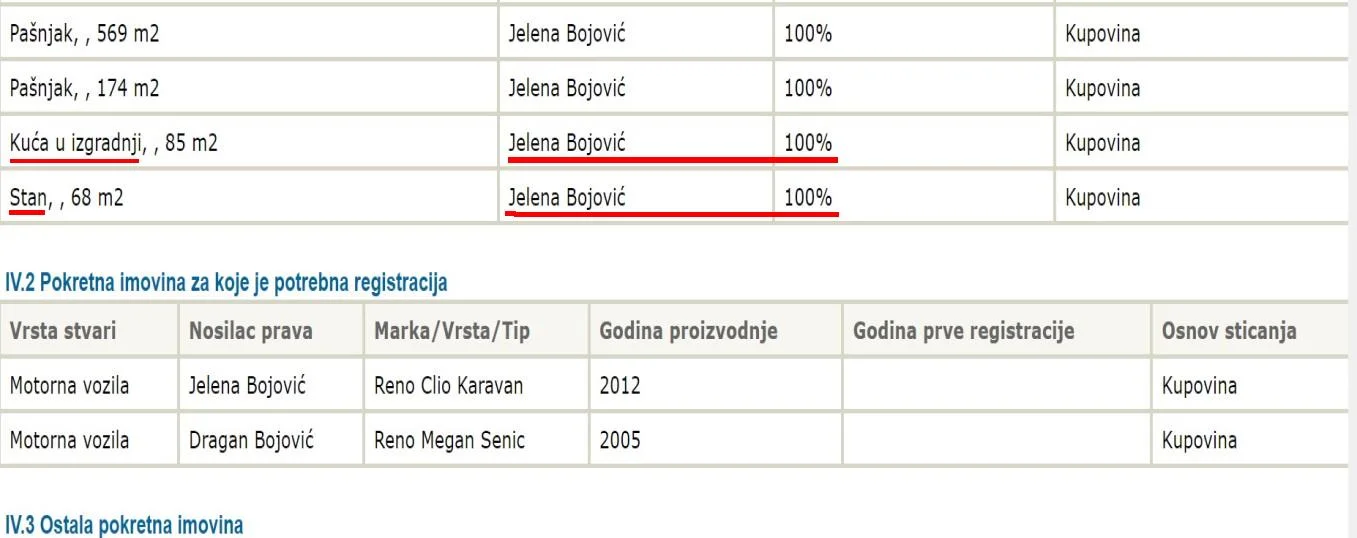
Task: Click 'Kupovina' in the Reno Megan row
Action: point(1199,441)
